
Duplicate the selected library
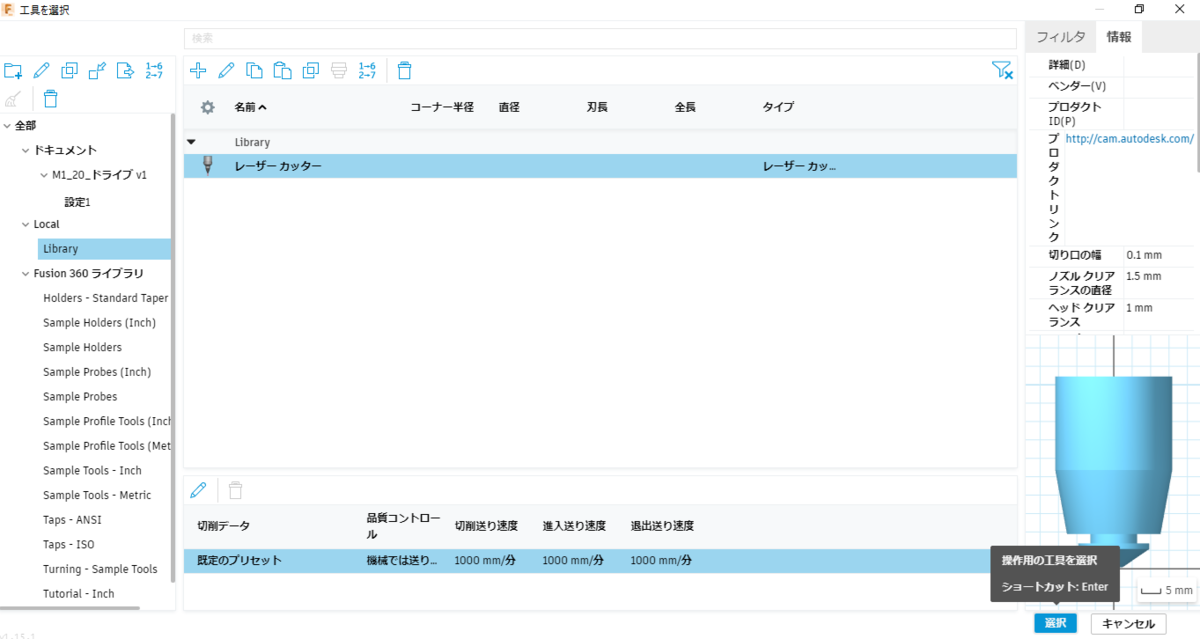pyautogui.click(x=68, y=70)
